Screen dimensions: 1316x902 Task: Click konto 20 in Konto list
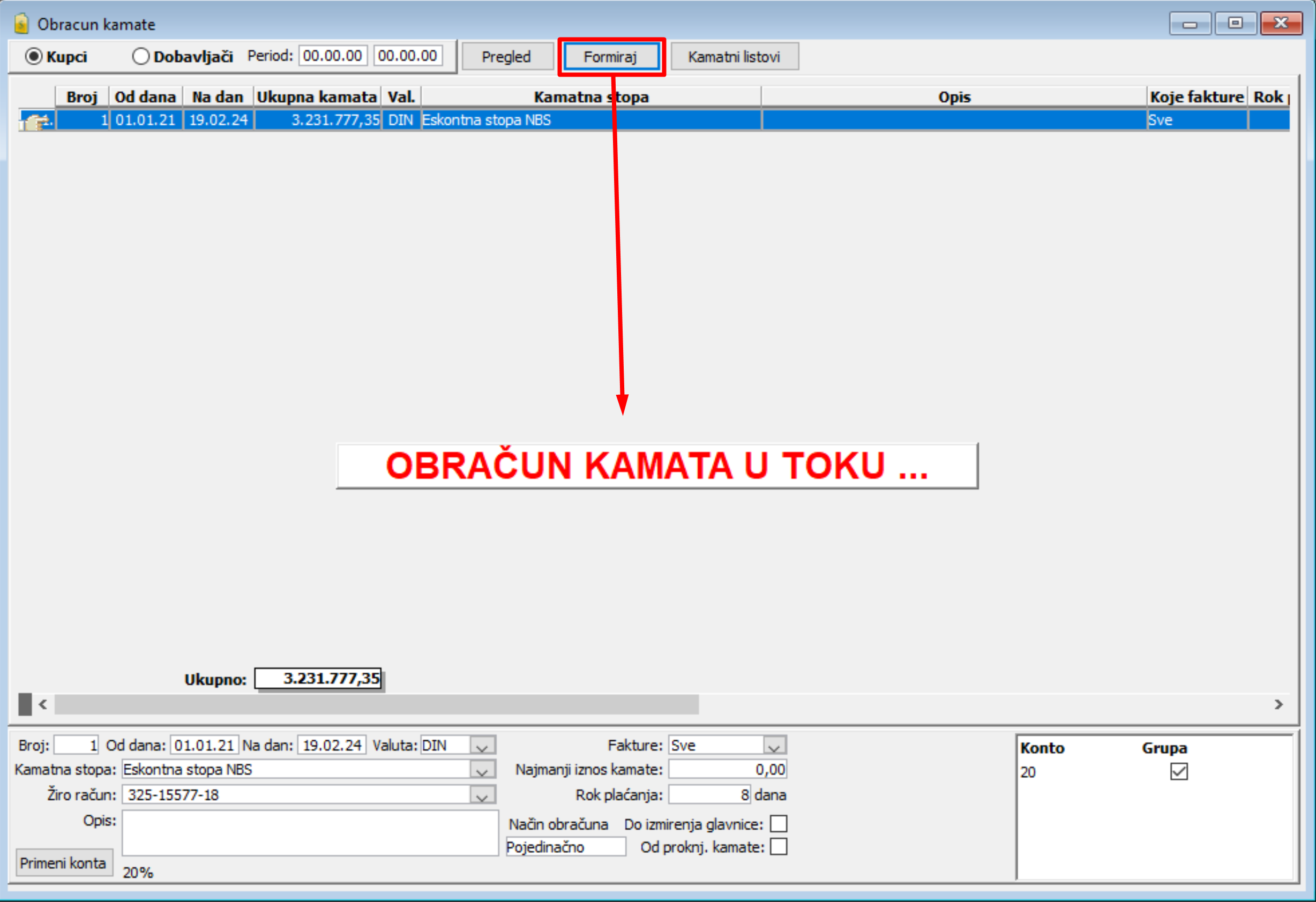pos(1028,772)
